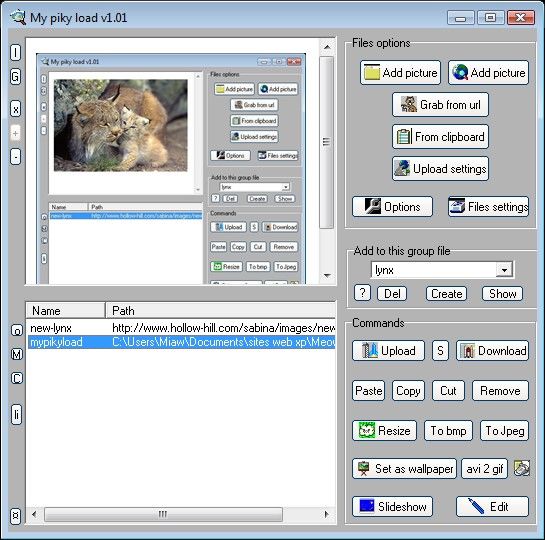Click file list scroll right arrow
This screenshot has width=545, height=540.
point(326,514)
